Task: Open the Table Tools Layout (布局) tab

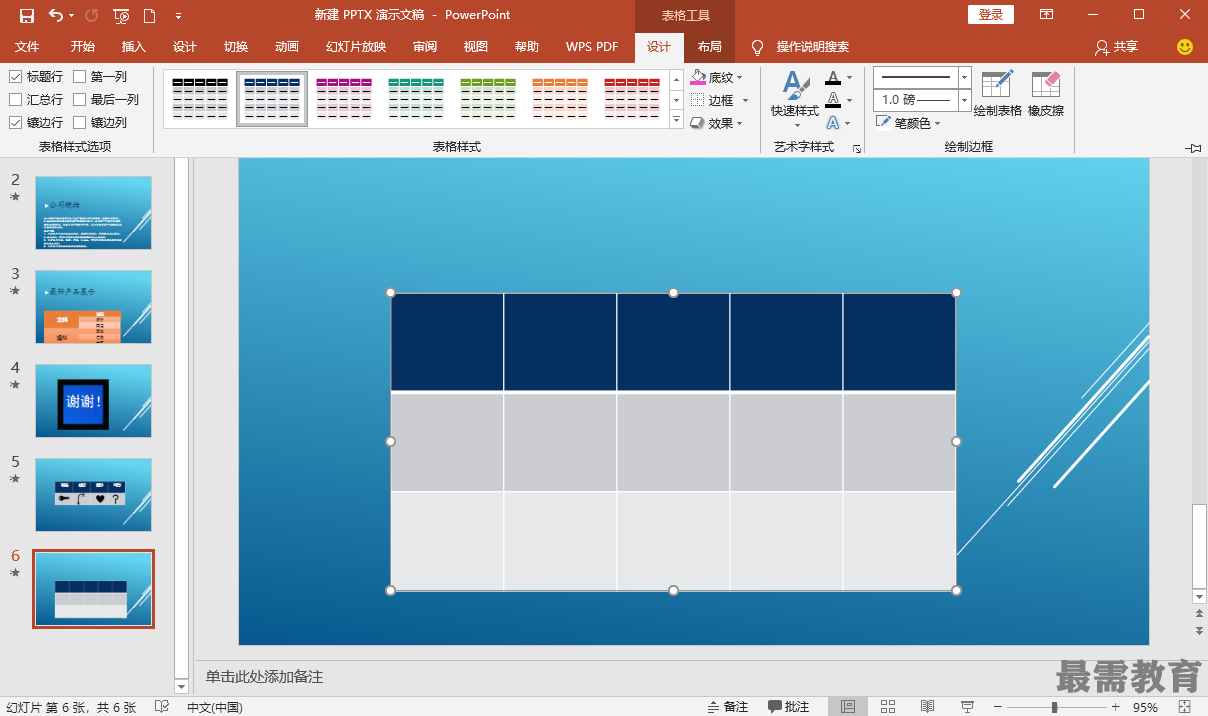Action: click(x=710, y=47)
